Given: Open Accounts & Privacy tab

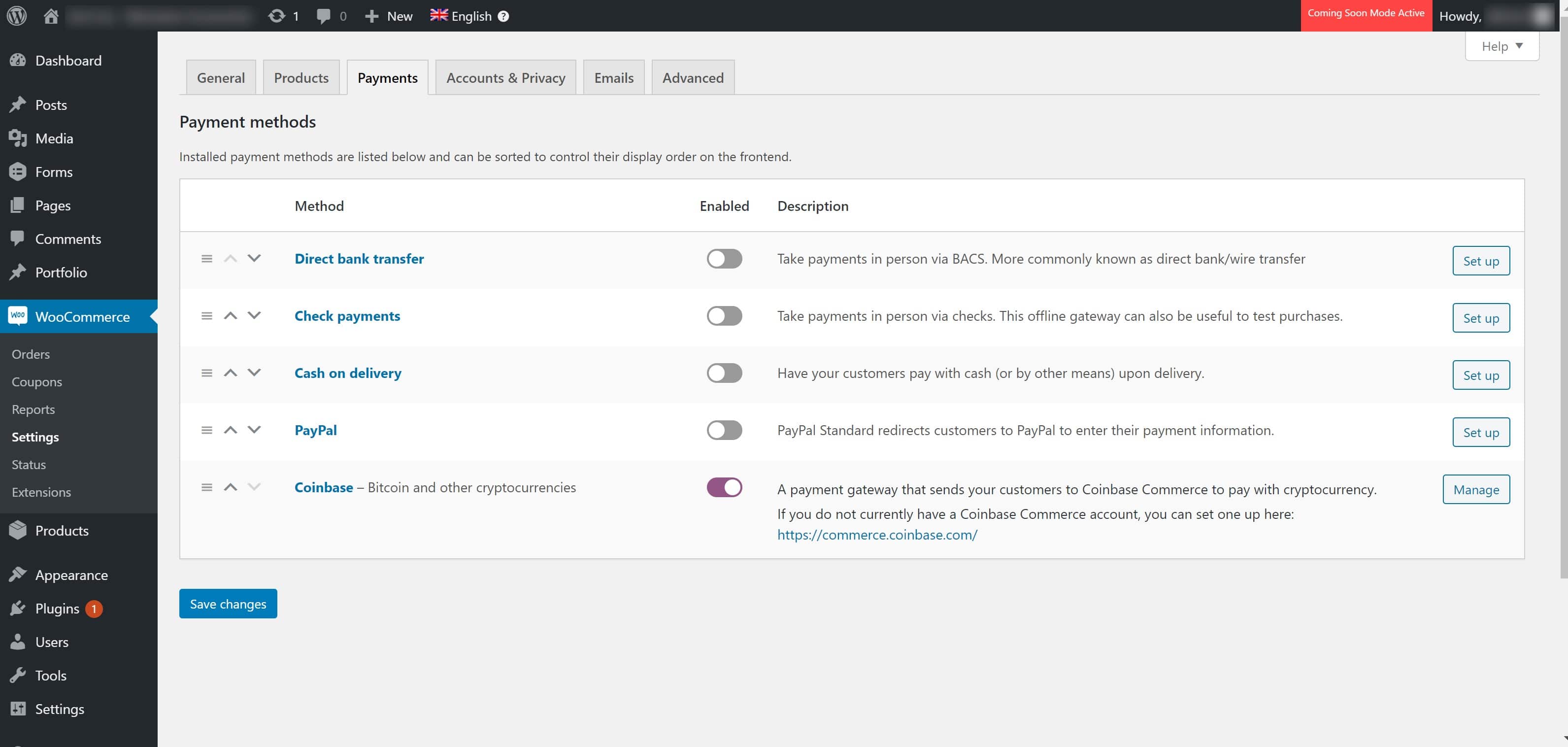Looking at the screenshot, I should [506, 78].
